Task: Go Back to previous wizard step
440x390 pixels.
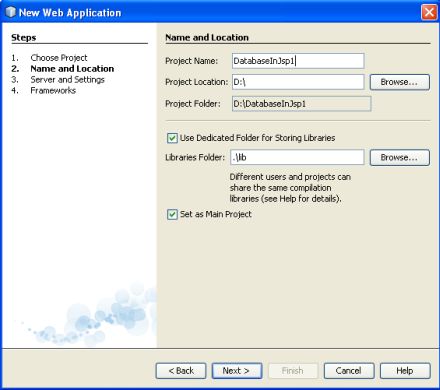Action: 181,371
